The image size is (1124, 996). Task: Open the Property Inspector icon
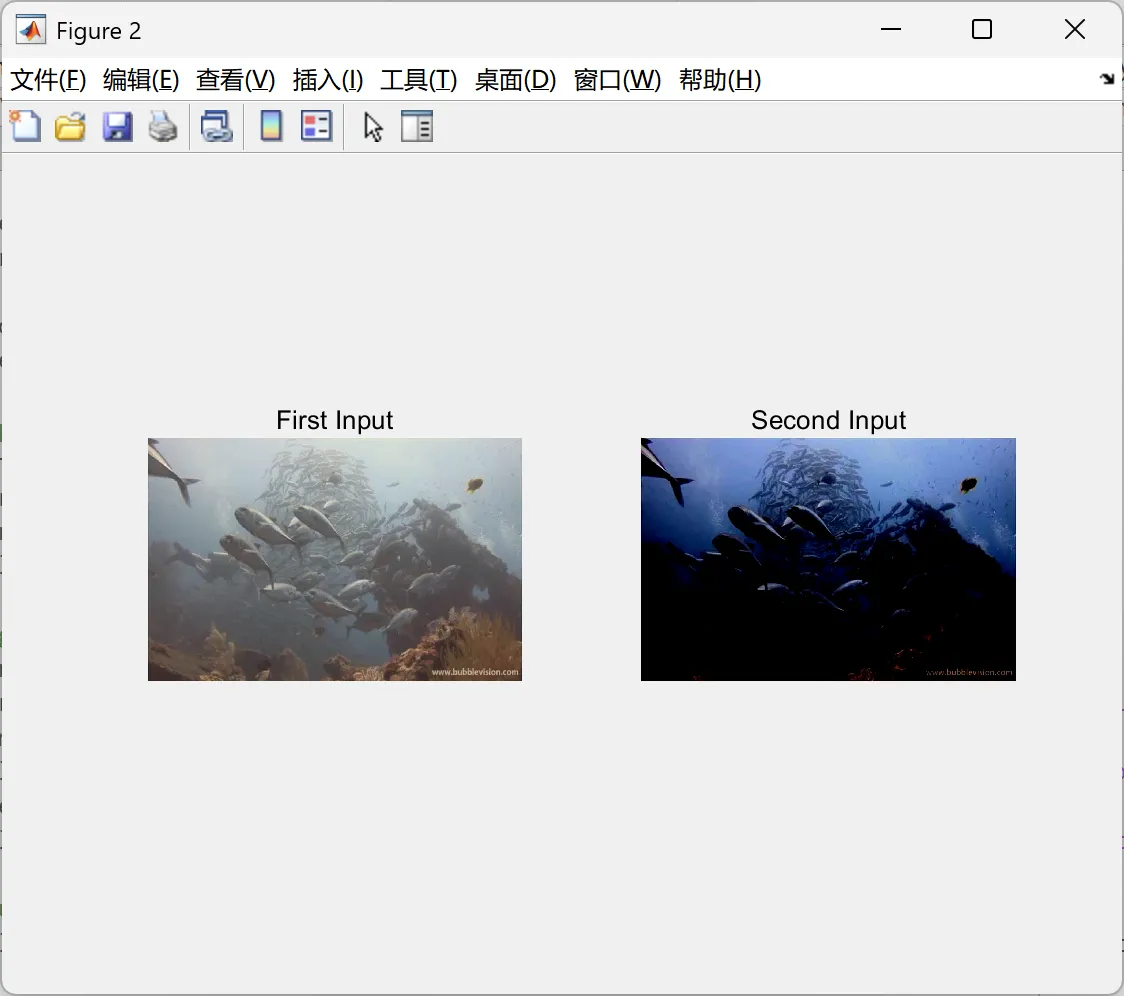point(417,127)
